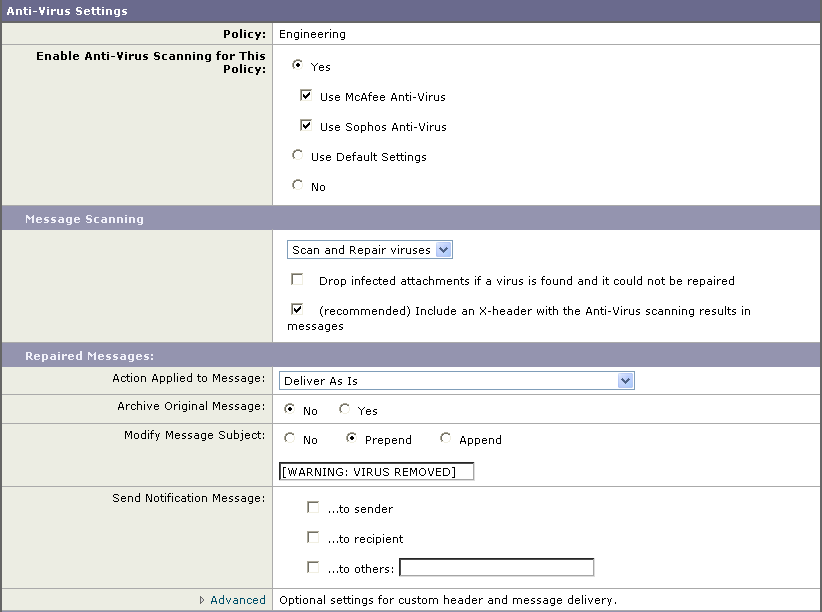The width and height of the screenshot is (822, 612).
Task: Select the Use Default Settings option
Action: click(297, 155)
